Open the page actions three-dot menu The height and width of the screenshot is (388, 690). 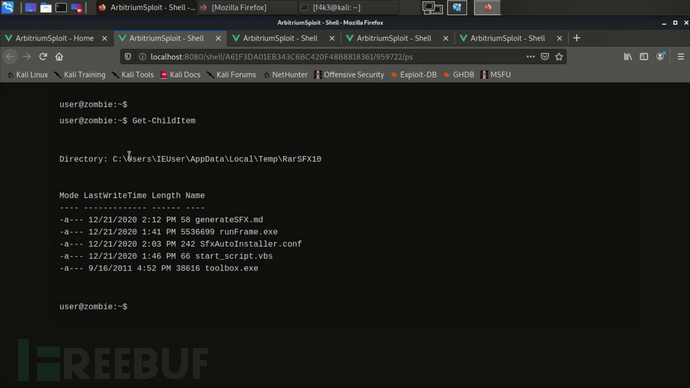[531, 57]
